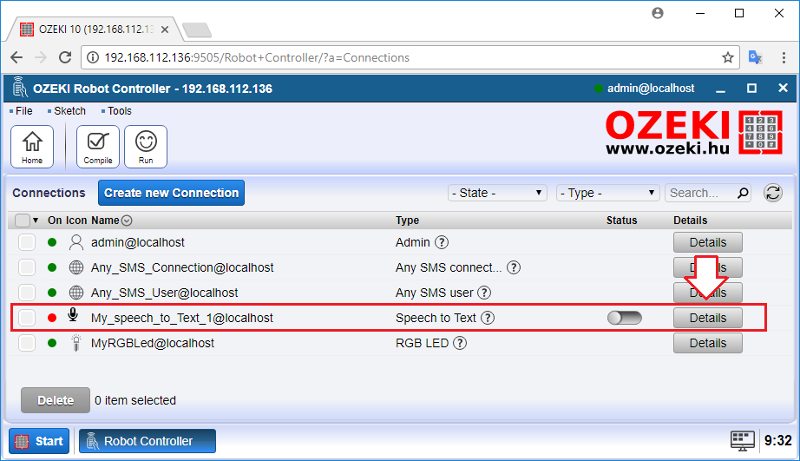800x461 pixels.
Task: Click globe icon of Any_SMS_Connection@localhost
Action: coord(76,267)
